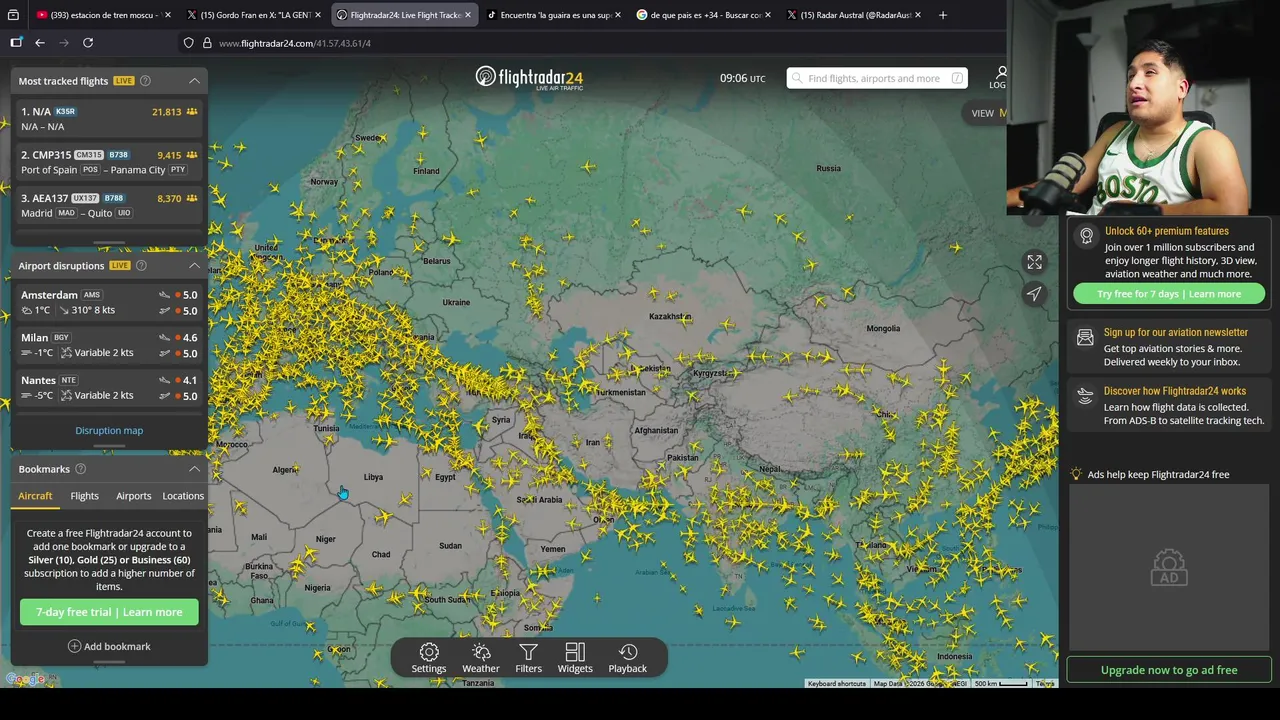Image resolution: width=1280 pixels, height=720 pixels.
Task: Click premium features lightbulb icon
Action: pyautogui.click(x=1086, y=237)
